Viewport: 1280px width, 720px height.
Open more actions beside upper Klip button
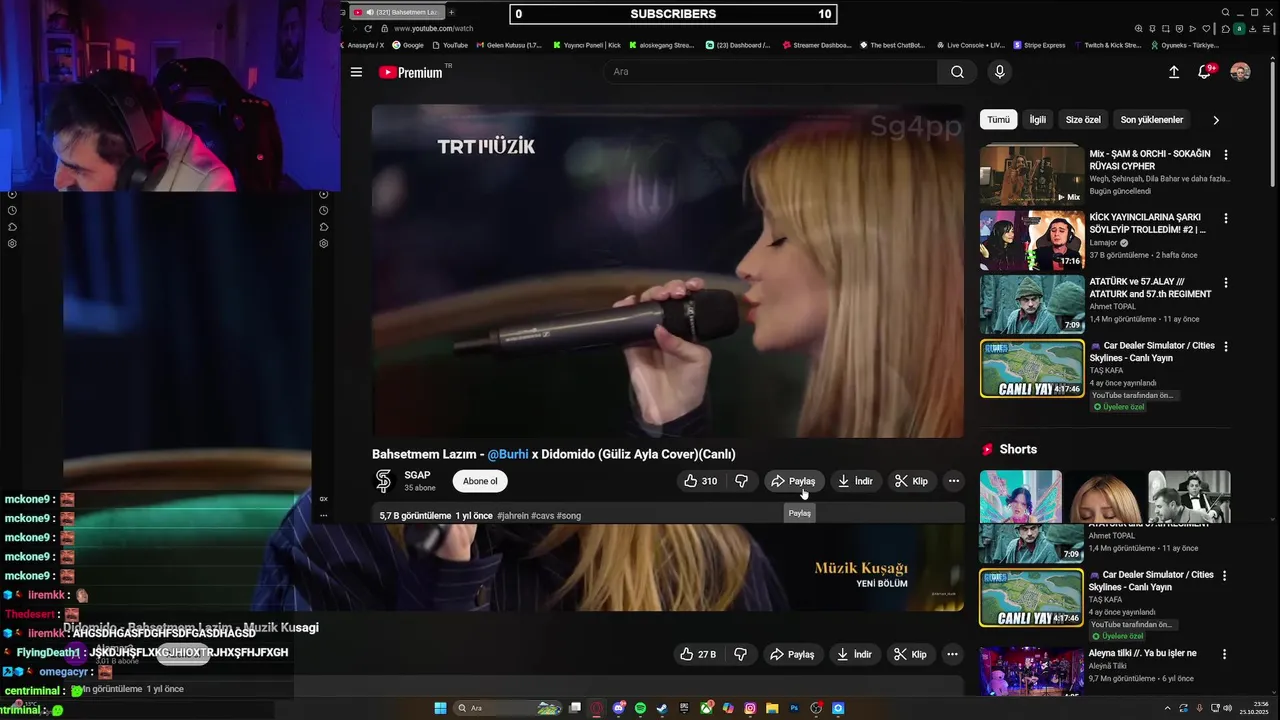[x=954, y=481]
